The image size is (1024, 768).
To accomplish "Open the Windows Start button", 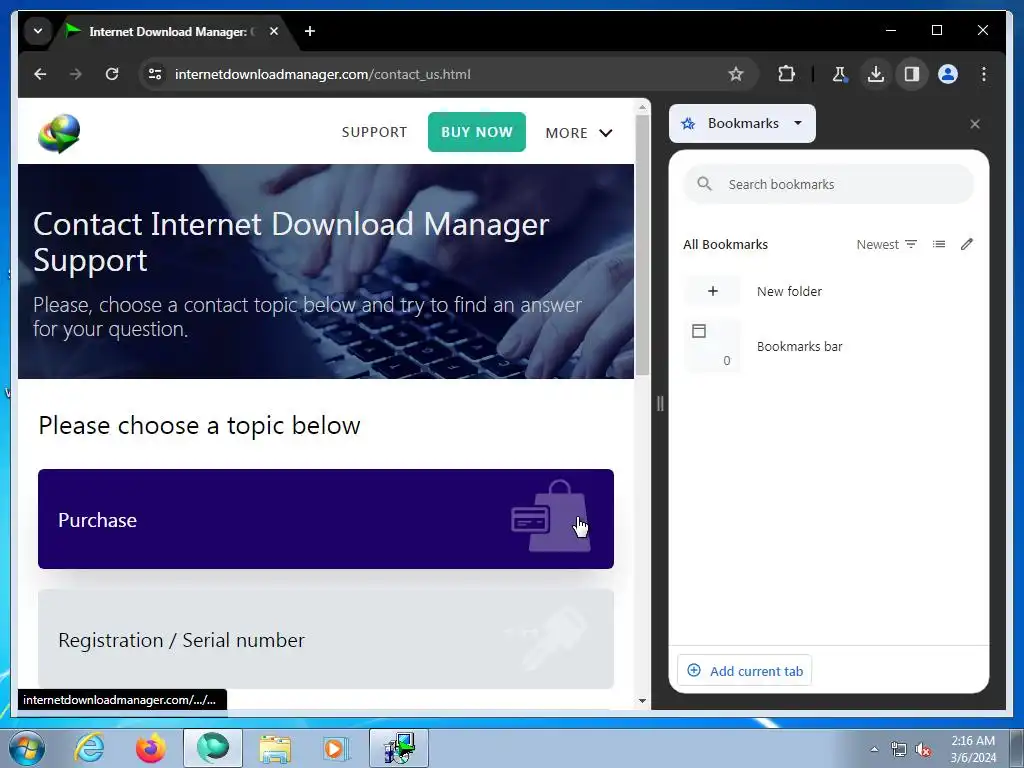I will tap(27, 748).
